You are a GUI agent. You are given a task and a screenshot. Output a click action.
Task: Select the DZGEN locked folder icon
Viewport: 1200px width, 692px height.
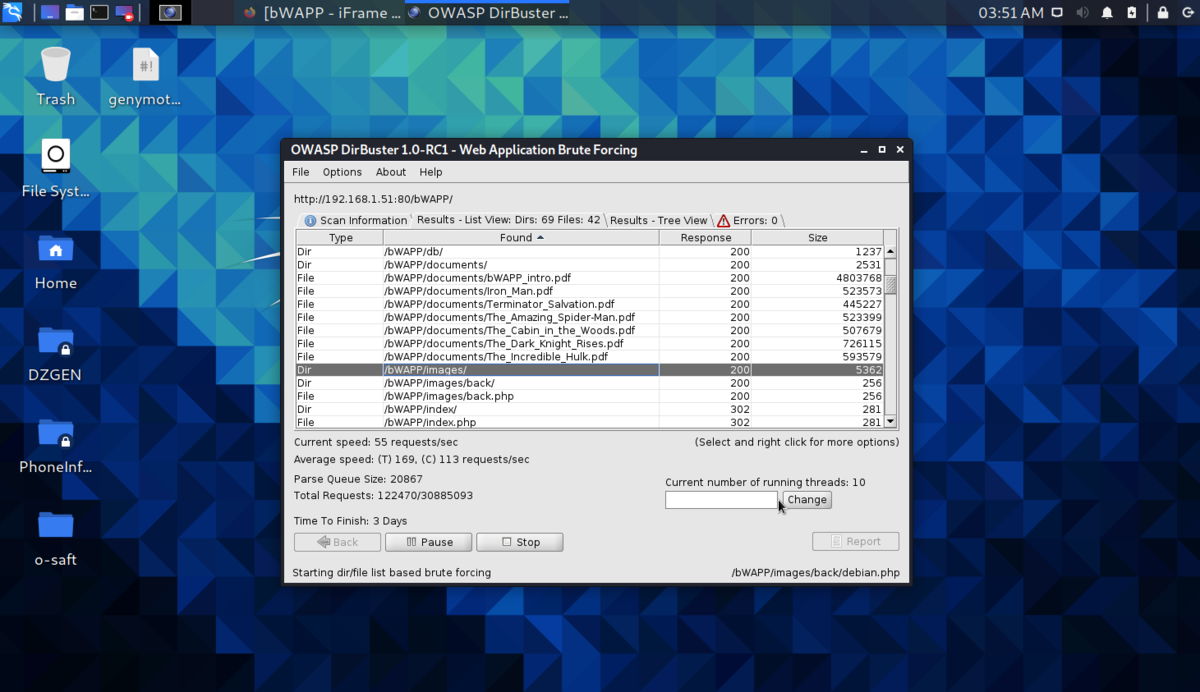click(56, 352)
